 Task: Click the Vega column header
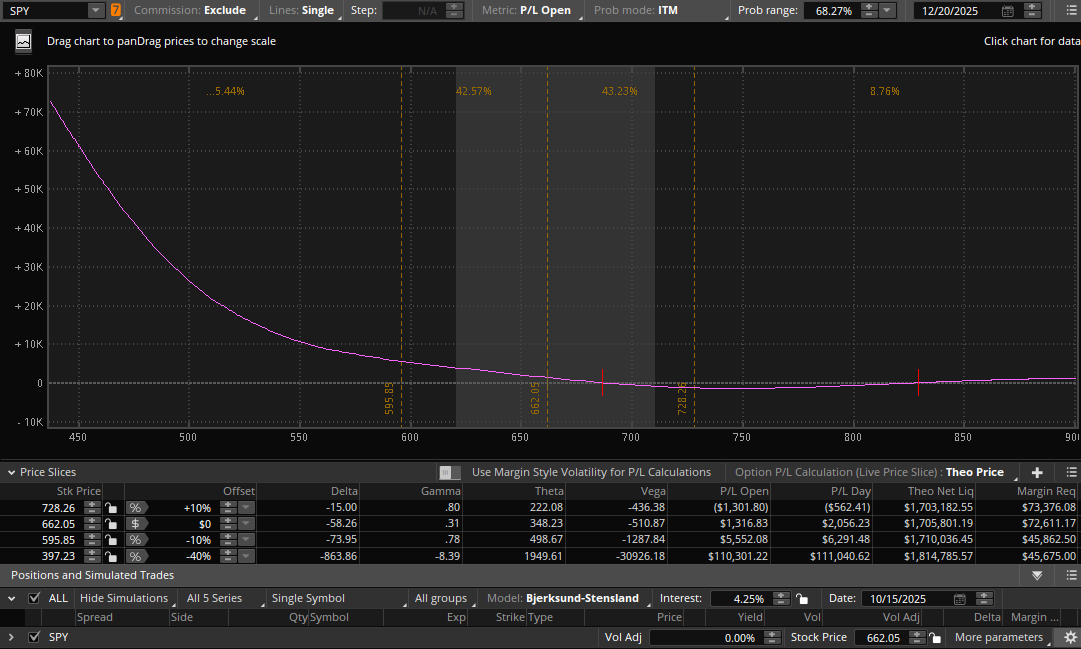pos(653,491)
